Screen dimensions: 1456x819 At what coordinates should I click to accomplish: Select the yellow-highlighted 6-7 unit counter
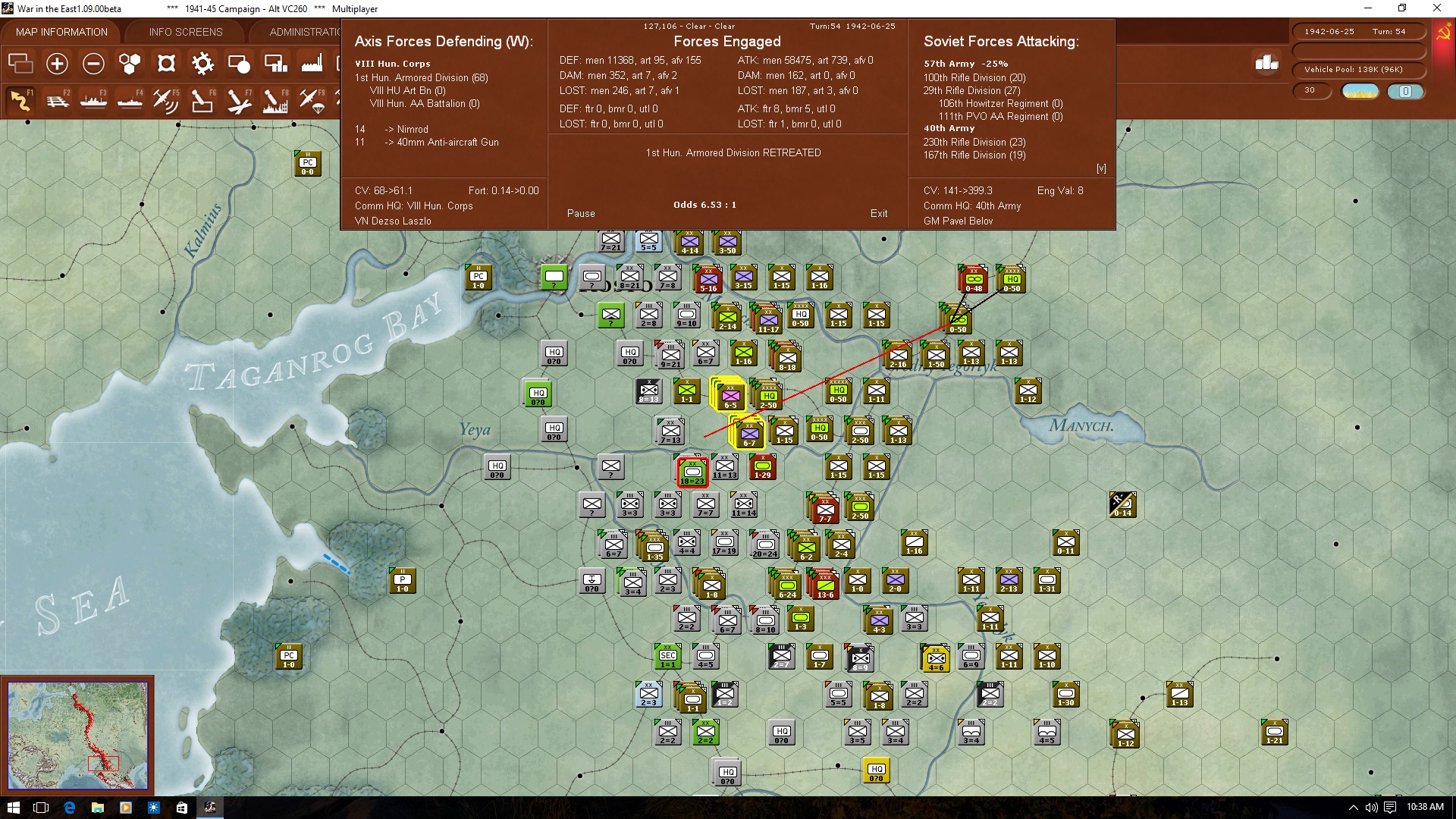(x=749, y=433)
